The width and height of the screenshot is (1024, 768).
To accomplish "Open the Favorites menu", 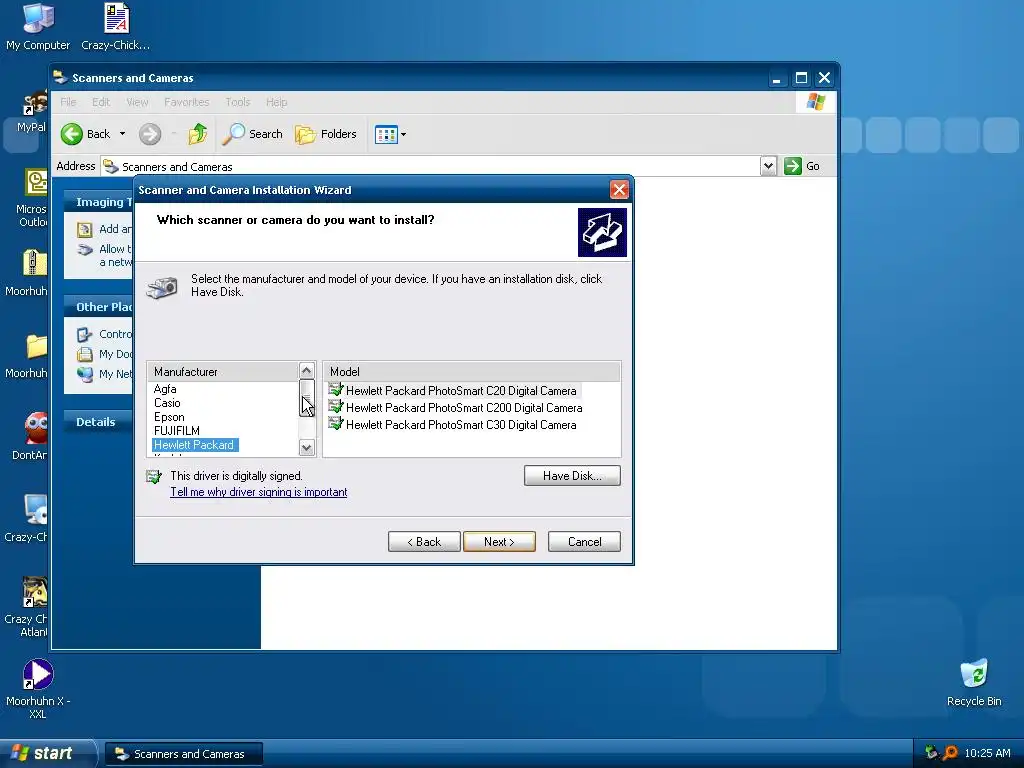I will tap(187, 102).
